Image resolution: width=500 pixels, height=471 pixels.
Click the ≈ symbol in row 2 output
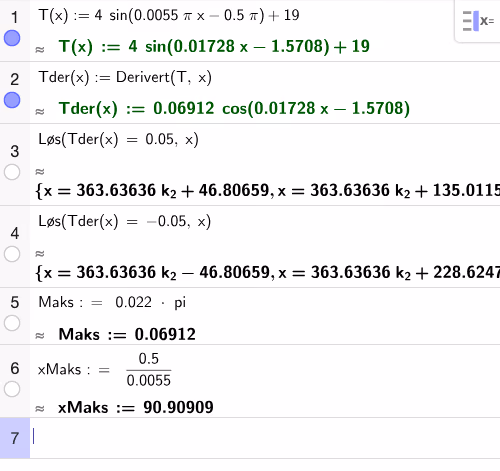point(40,111)
